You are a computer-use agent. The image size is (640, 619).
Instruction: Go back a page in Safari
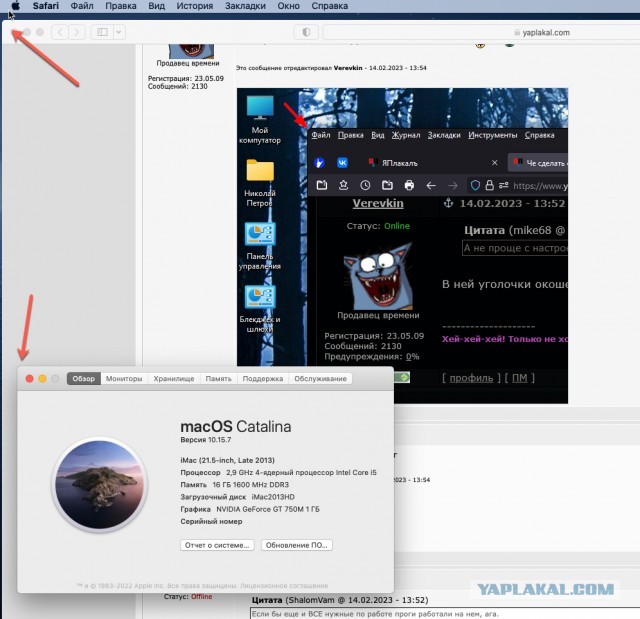click(60, 32)
